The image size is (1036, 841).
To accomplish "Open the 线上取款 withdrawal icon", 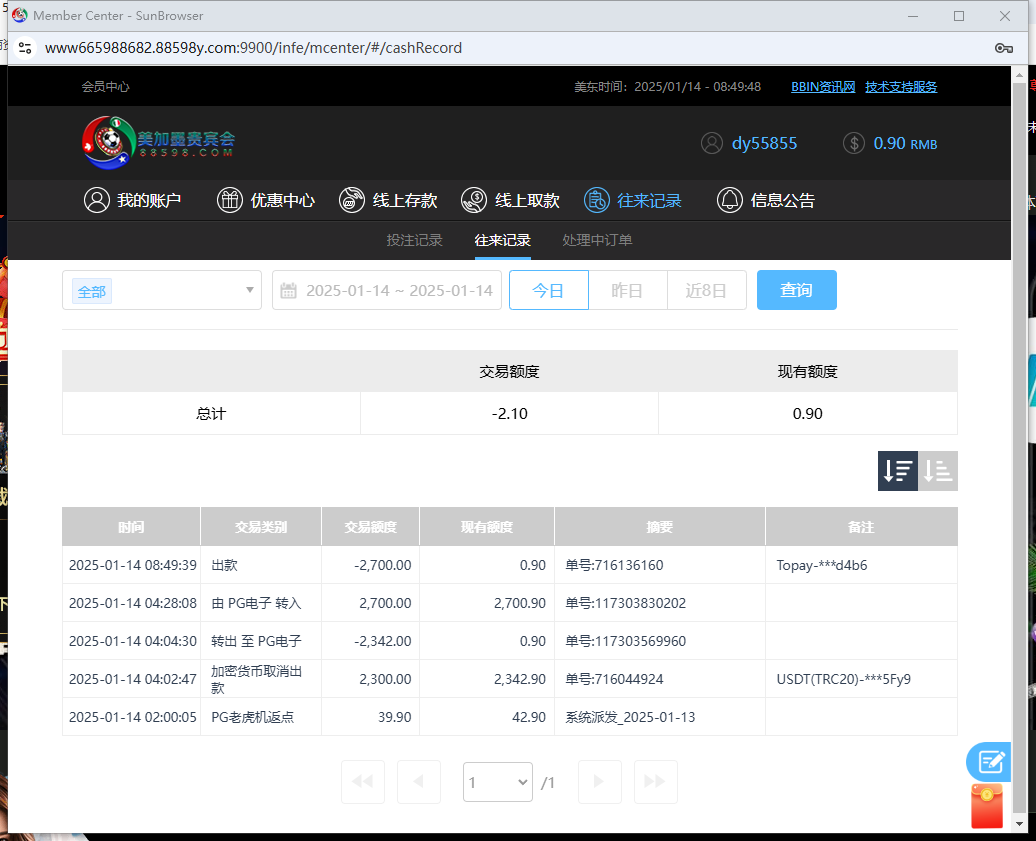I will pos(473,200).
